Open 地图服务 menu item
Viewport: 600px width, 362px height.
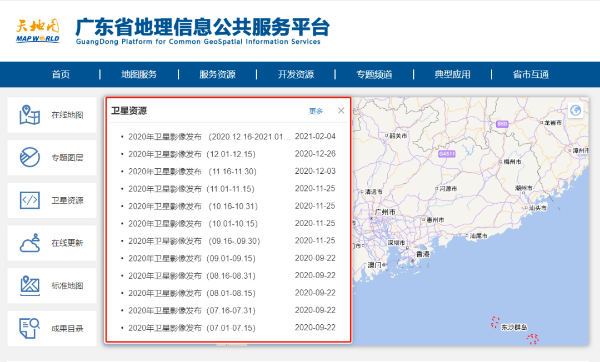tap(139, 74)
